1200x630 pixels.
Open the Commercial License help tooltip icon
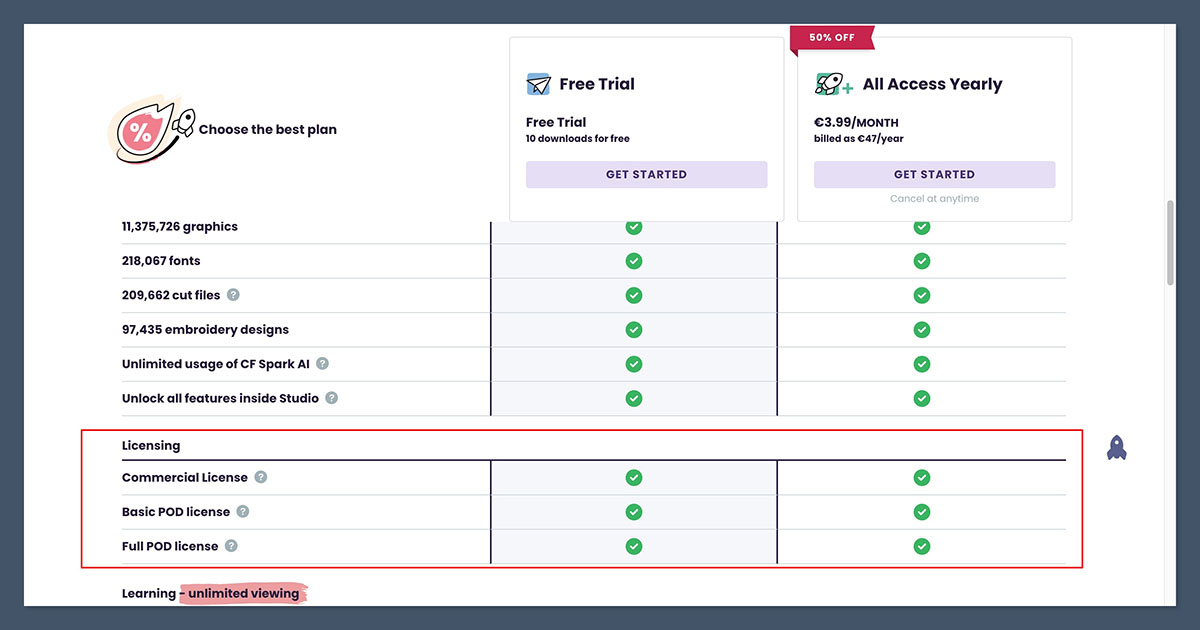coord(260,477)
